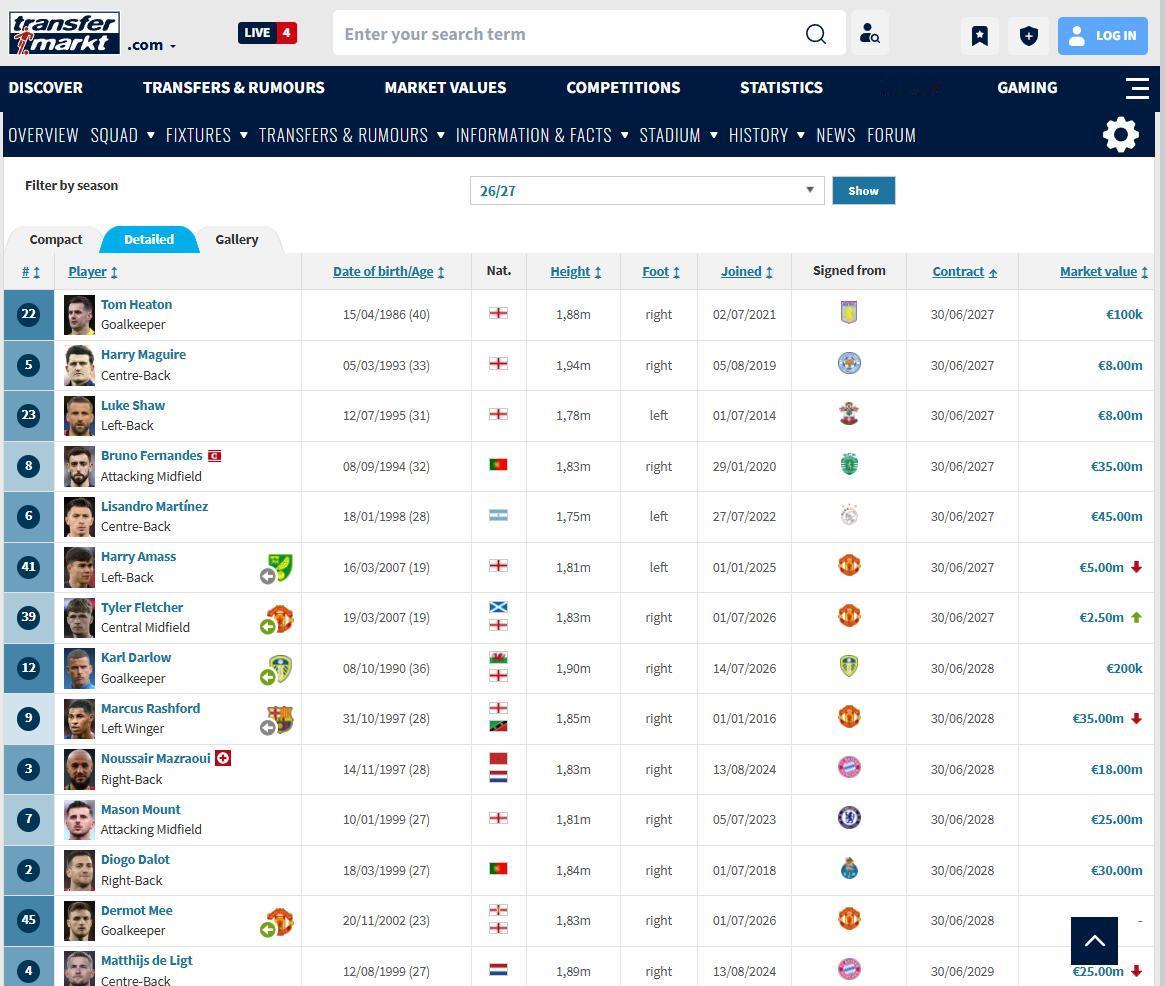The width and height of the screenshot is (1165, 986).
Task: Open Bruno Fernandes player link
Action: [x=152, y=455]
